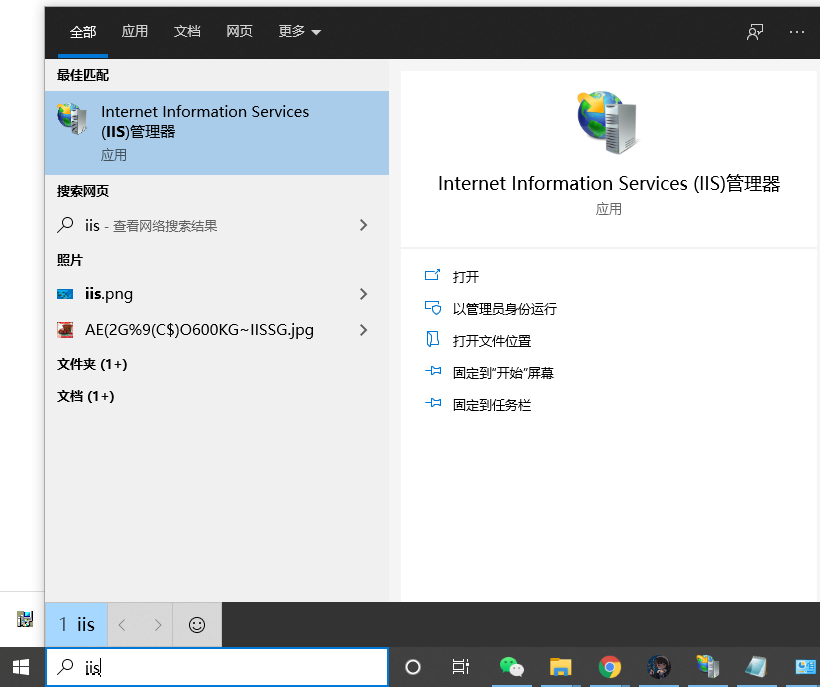Select 固定到任务栏 to pin to taskbar

(x=491, y=404)
